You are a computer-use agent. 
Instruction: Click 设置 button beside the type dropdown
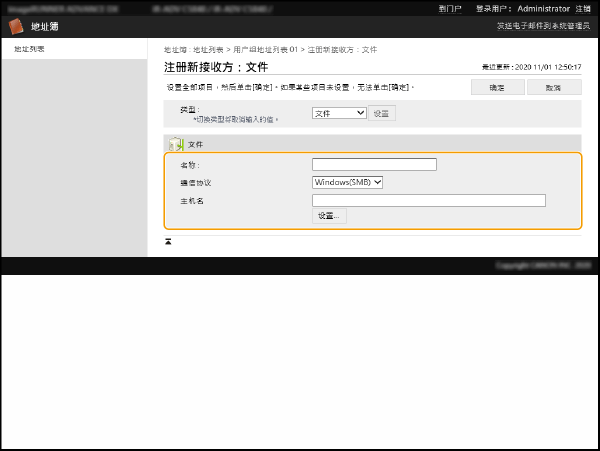pyautogui.click(x=382, y=113)
